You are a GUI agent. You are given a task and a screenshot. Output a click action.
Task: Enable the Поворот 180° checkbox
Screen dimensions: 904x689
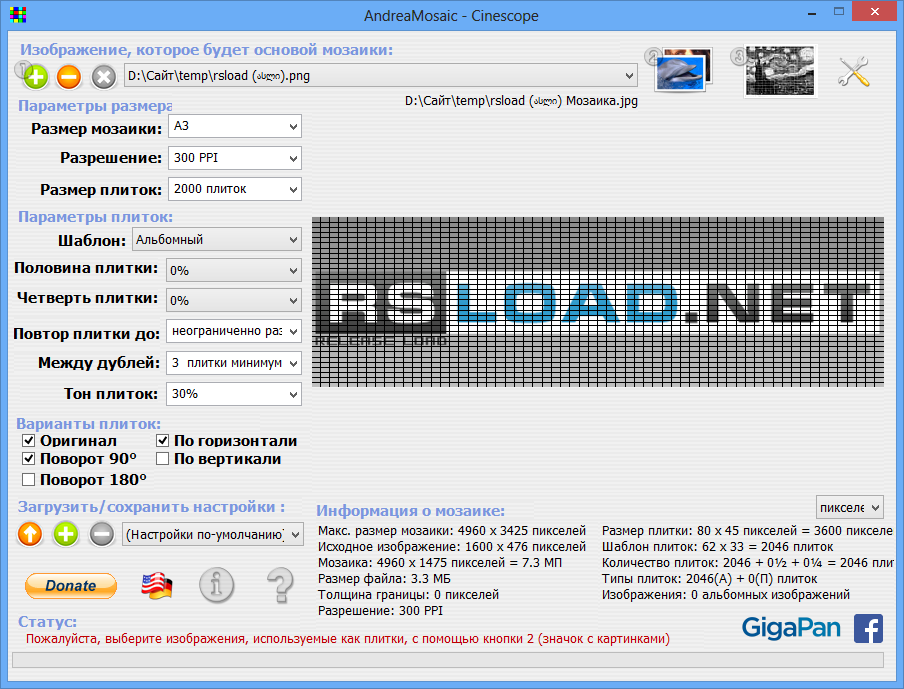(28, 479)
